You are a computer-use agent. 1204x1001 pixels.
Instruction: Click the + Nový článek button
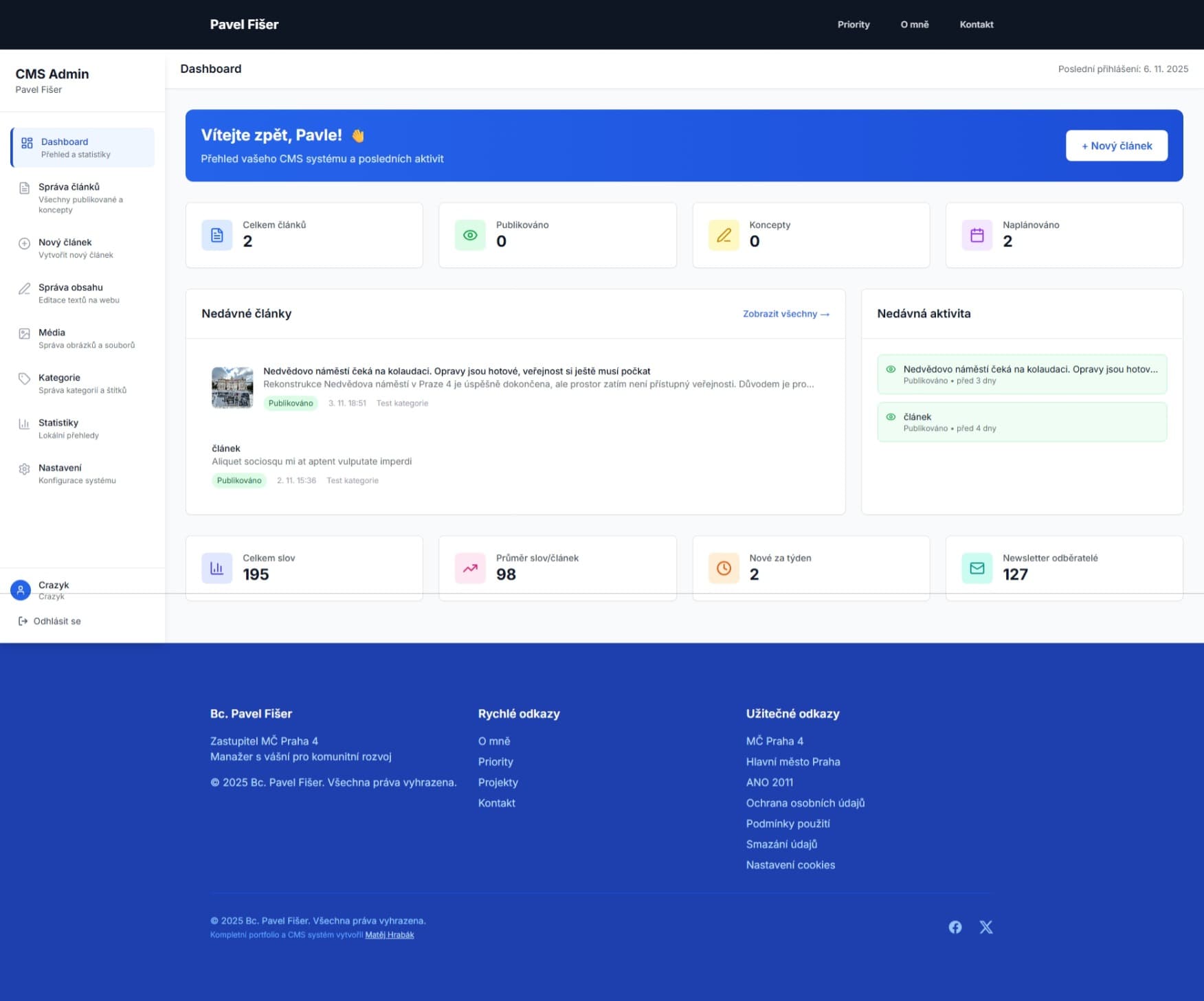(1116, 145)
